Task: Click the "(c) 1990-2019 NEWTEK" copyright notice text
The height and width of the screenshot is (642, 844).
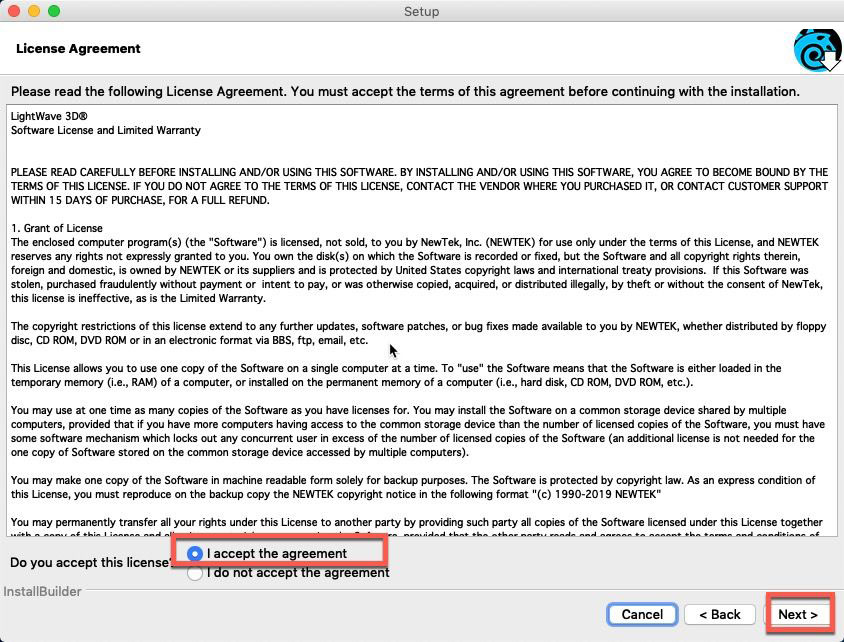Action: pyautogui.click(x=596, y=494)
